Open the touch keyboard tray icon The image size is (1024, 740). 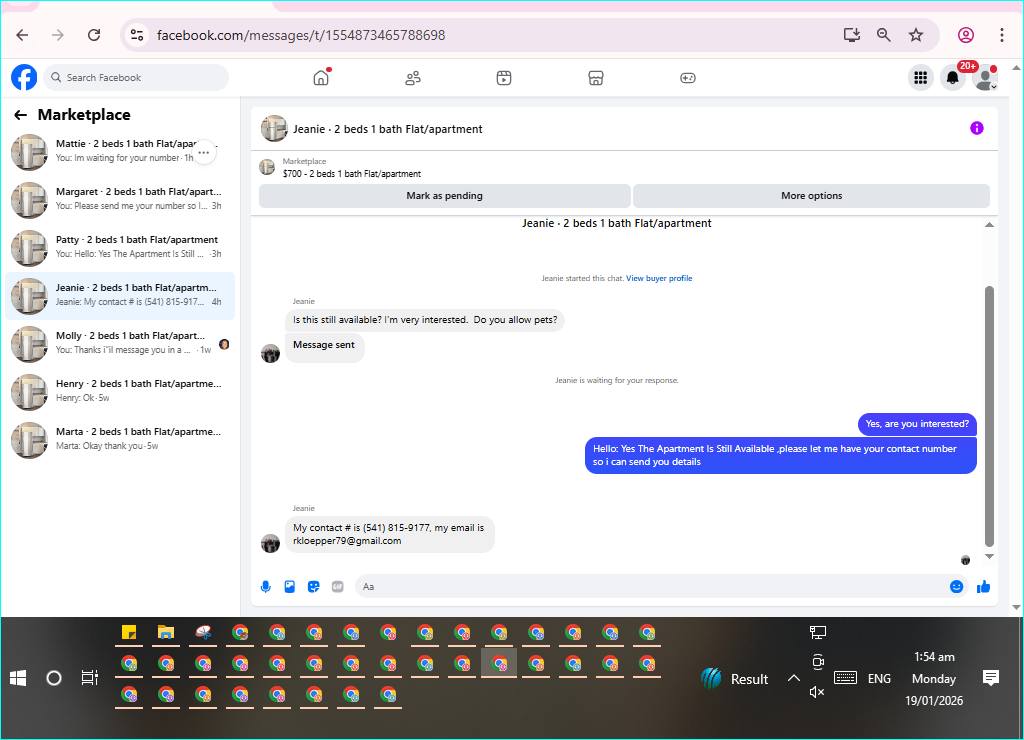pos(845,678)
